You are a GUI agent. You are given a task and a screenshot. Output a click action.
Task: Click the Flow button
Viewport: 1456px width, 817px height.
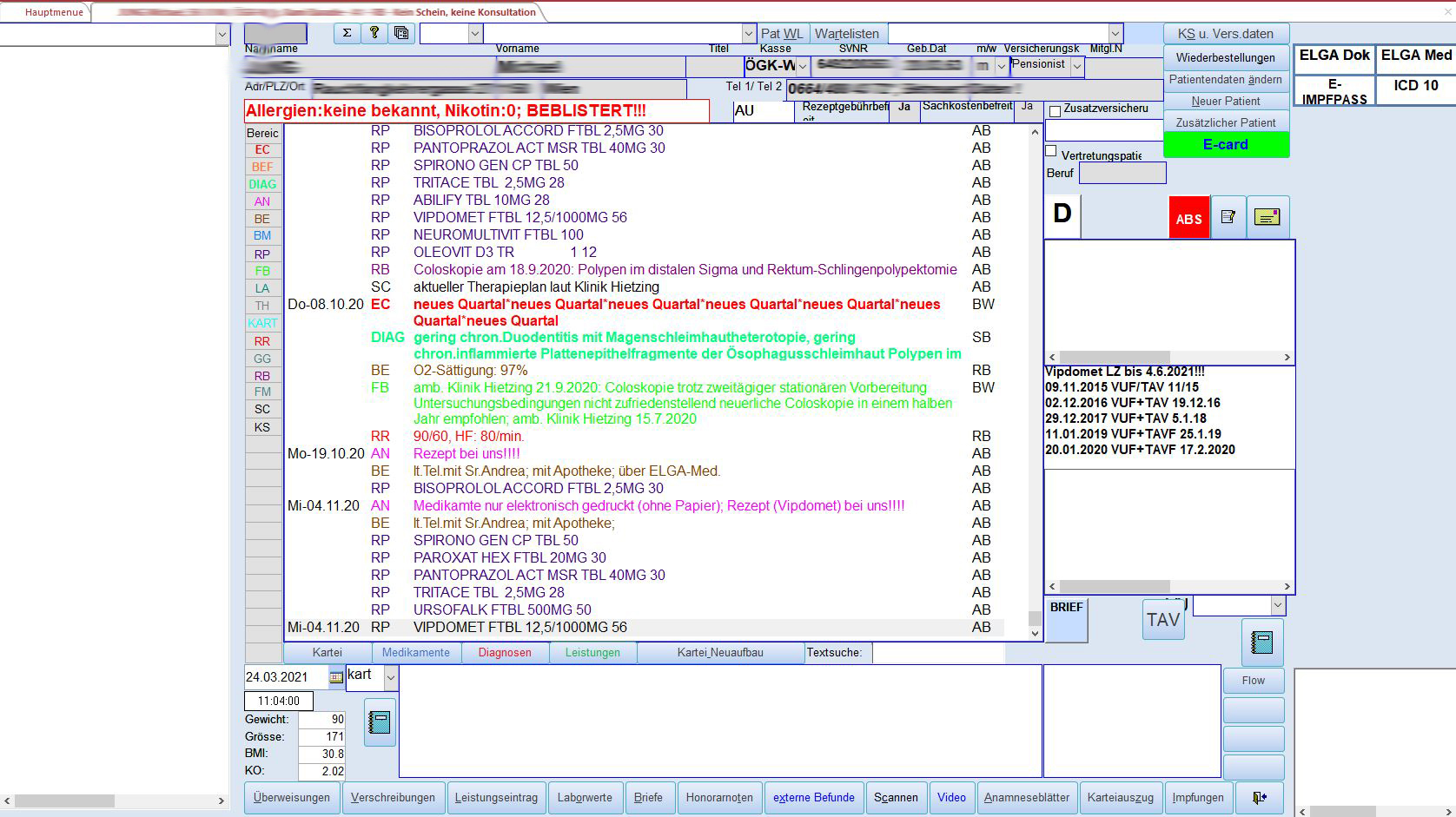pos(1254,681)
